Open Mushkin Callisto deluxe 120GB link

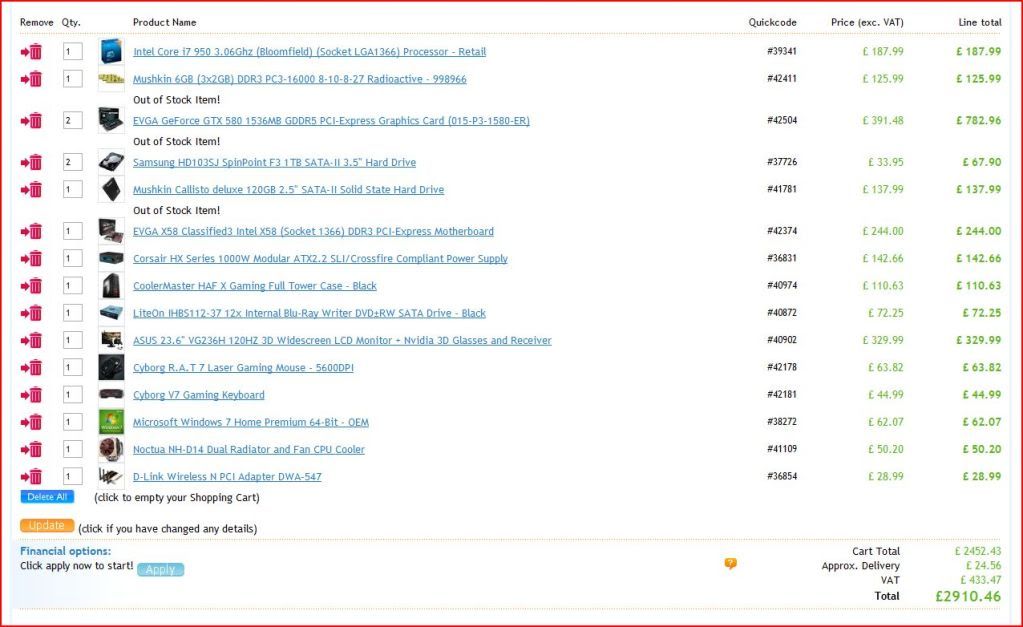click(x=288, y=190)
